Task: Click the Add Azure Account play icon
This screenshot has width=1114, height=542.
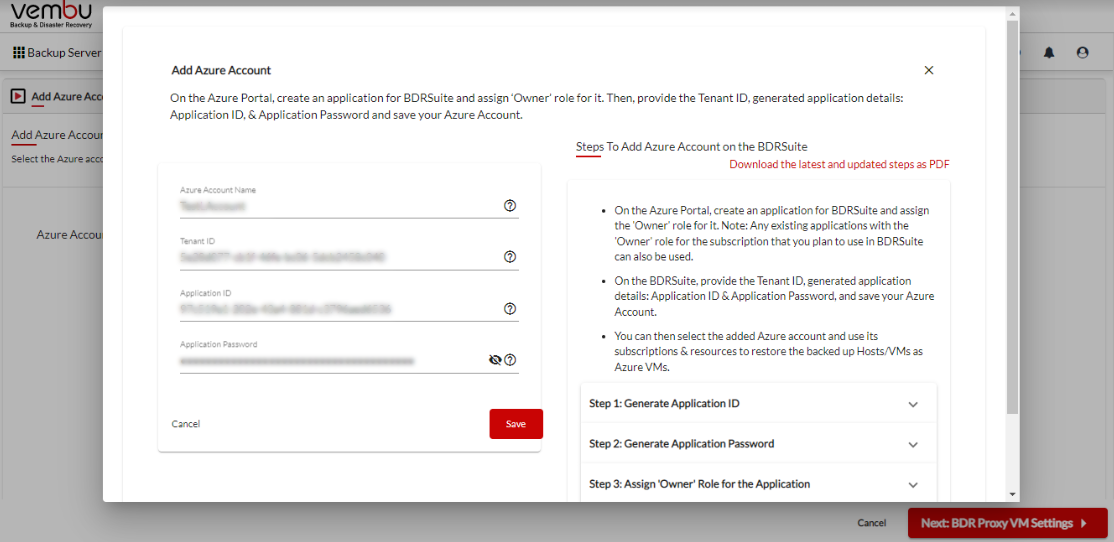Action: point(19,96)
